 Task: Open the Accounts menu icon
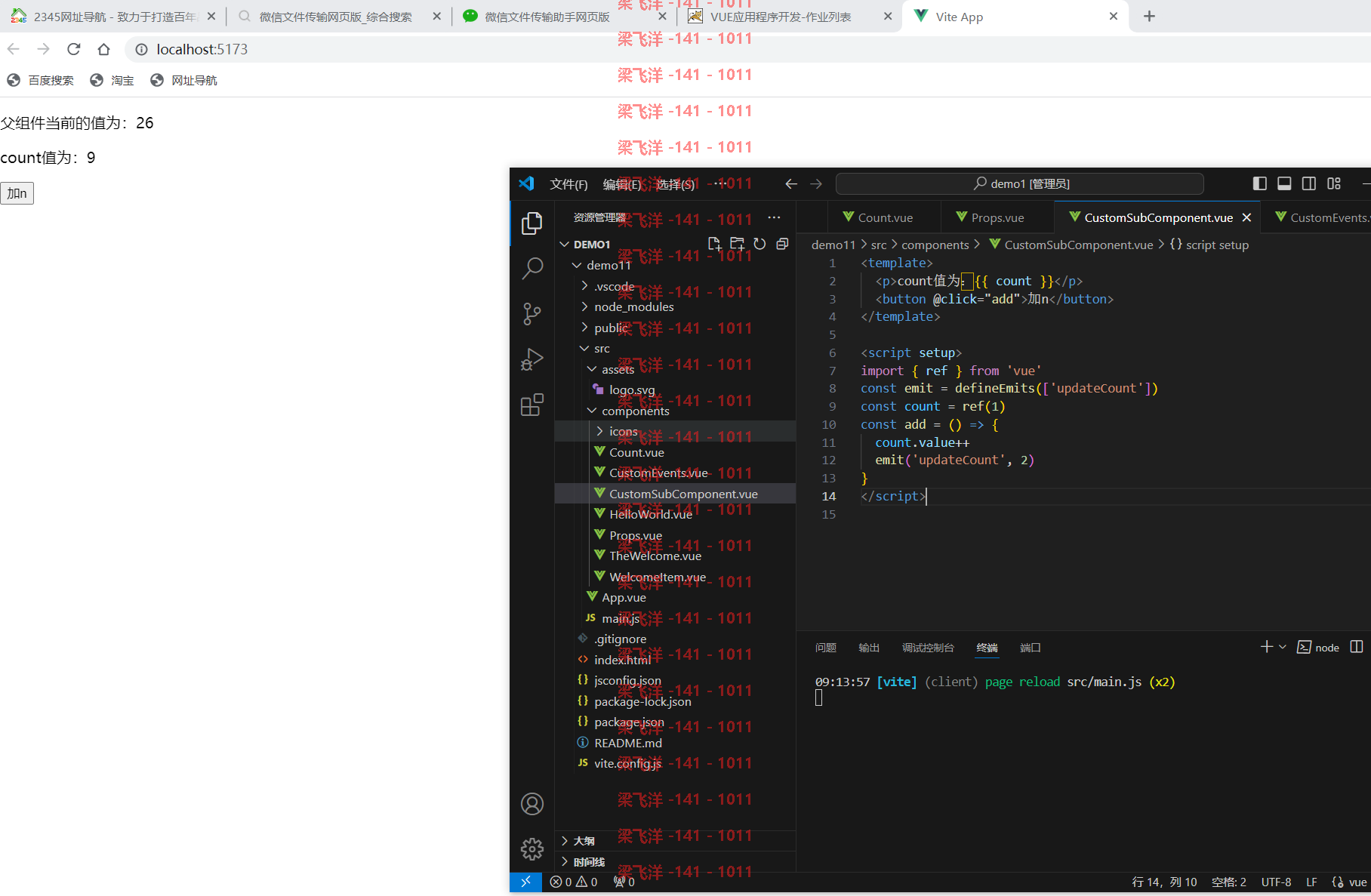(532, 804)
